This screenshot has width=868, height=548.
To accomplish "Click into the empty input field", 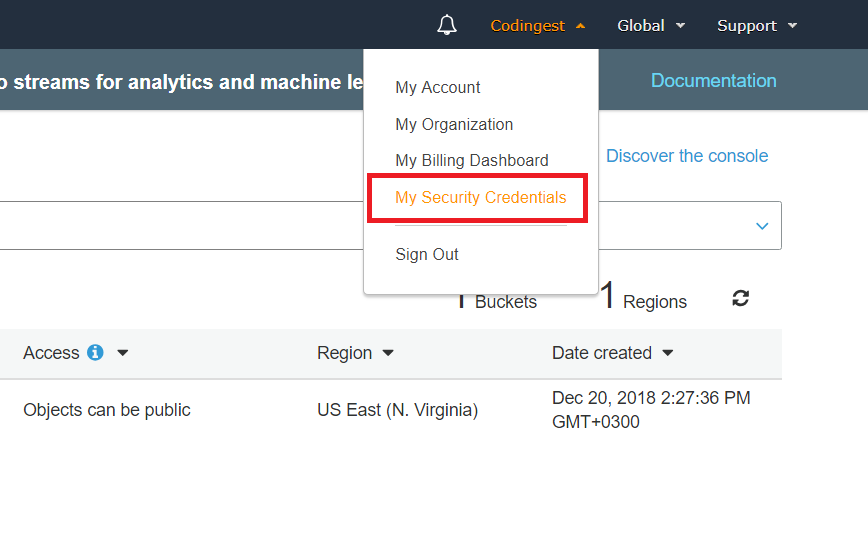I will pos(180,226).
